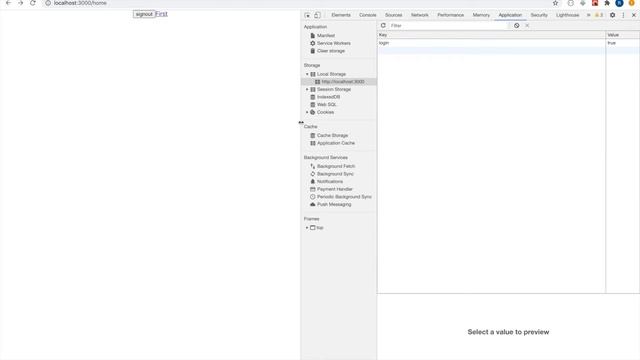This screenshot has width=640, height=360.
Task: Switch to the Memory tab
Action: (x=481, y=15)
